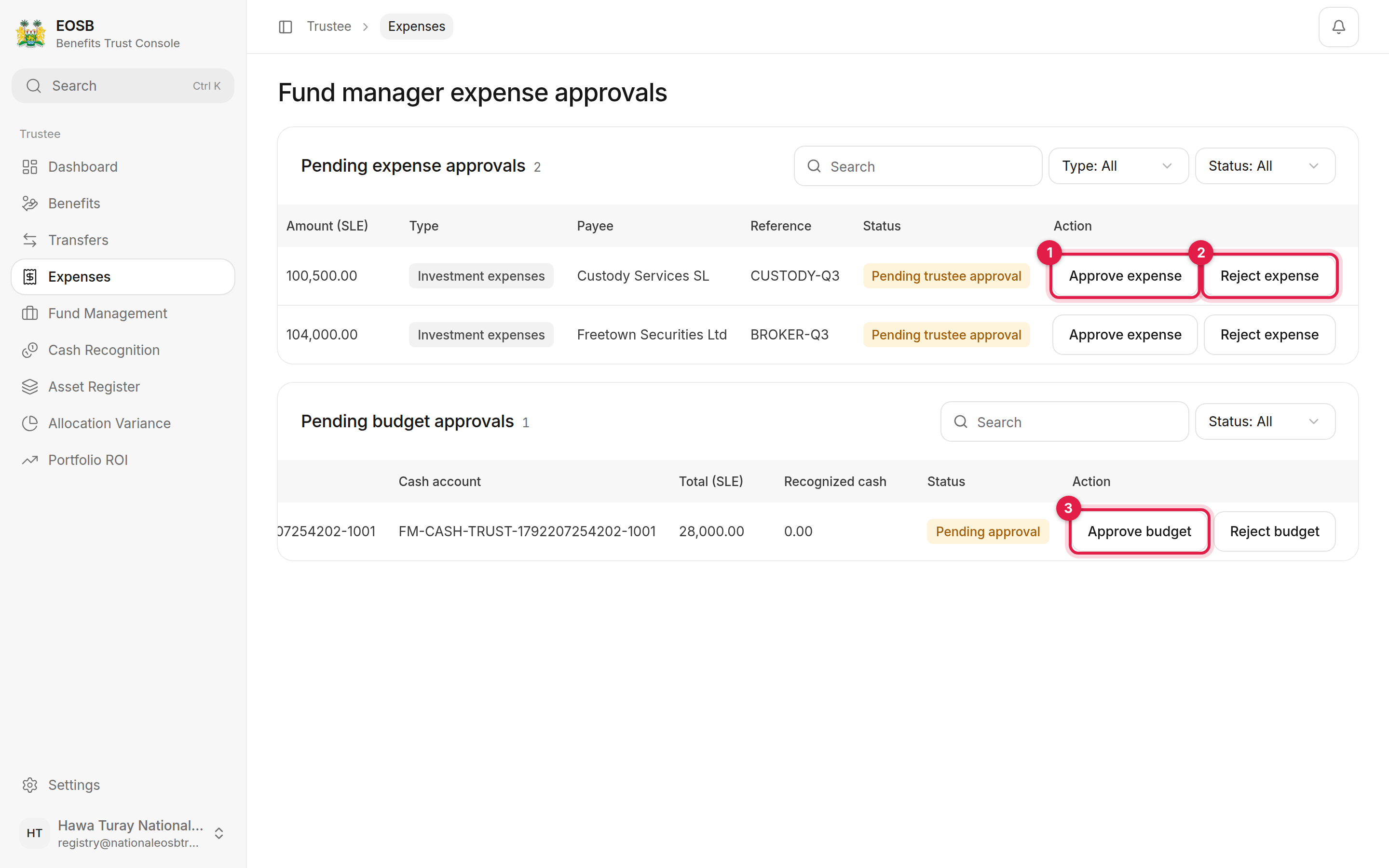Click the EOSB coat of arms logo
The width and height of the screenshot is (1389, 868).
[x=30, y=34]
